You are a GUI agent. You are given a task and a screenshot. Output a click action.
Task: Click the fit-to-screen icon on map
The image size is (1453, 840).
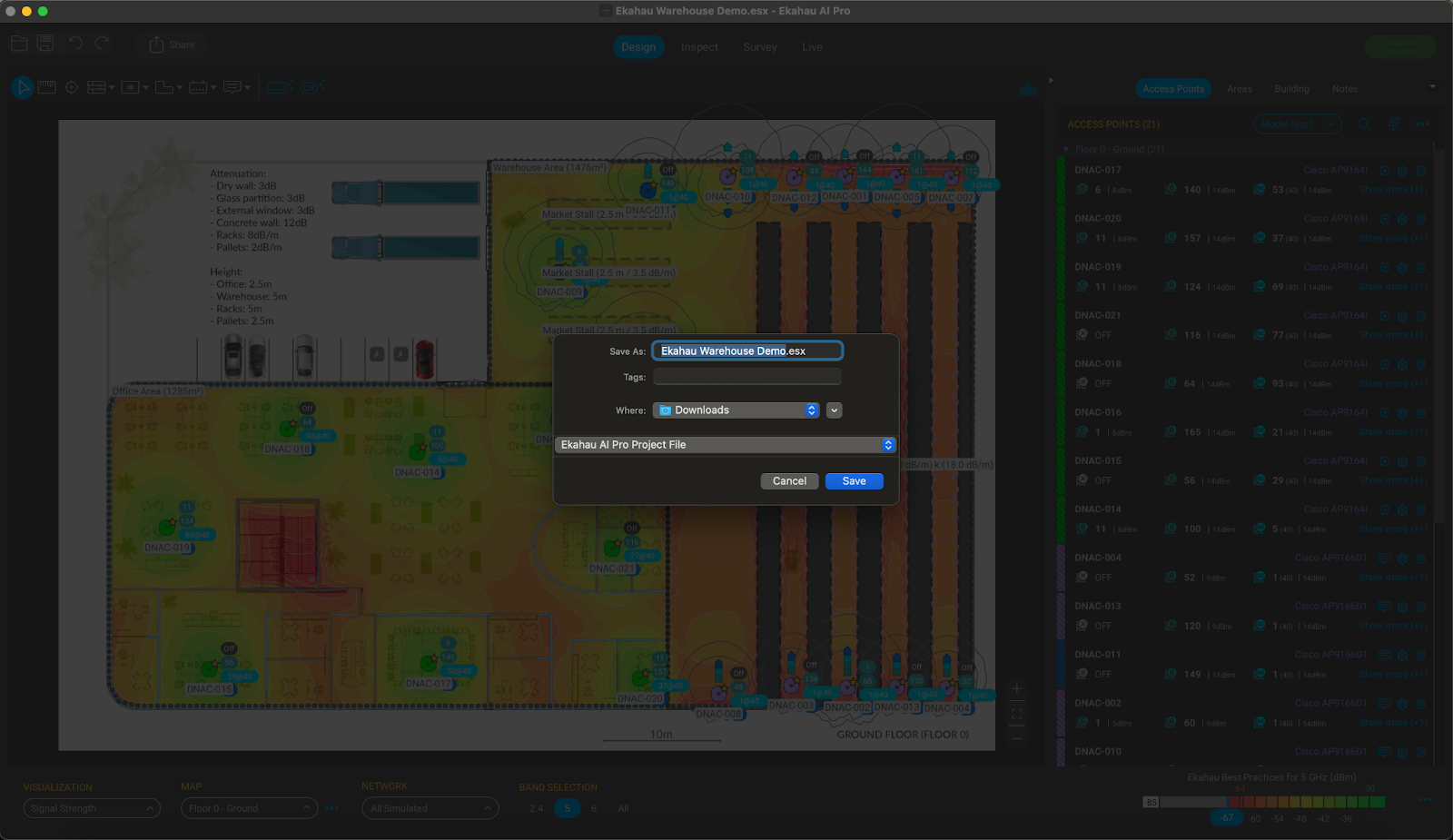1017,715
